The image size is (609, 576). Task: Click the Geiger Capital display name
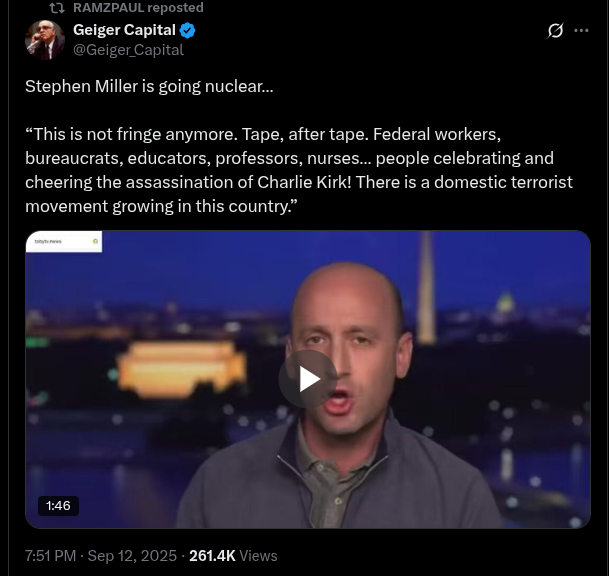pyautogui.click(x=124, y=30)
